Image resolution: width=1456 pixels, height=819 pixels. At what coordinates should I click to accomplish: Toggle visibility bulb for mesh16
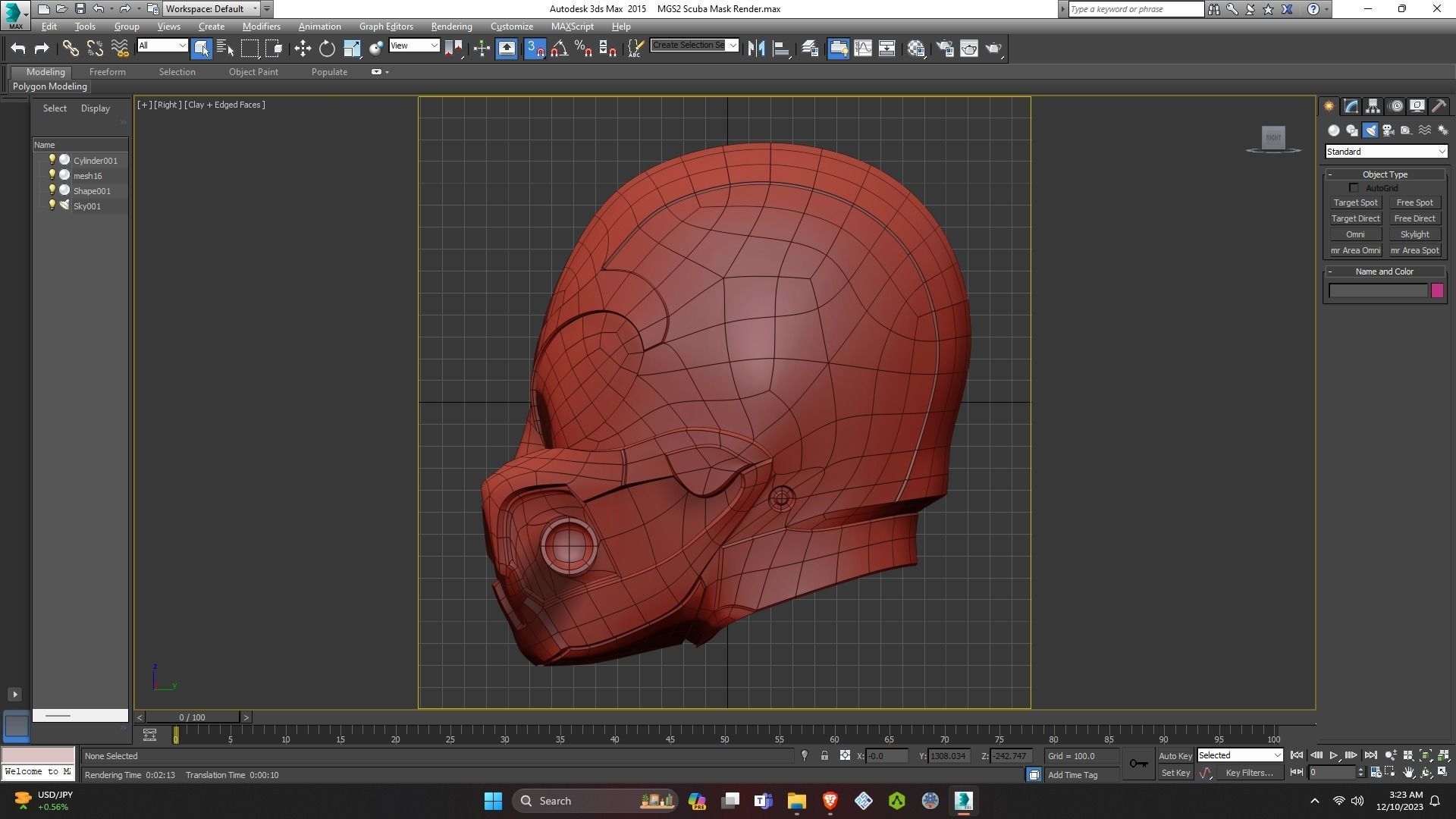(x=52, y=174)
